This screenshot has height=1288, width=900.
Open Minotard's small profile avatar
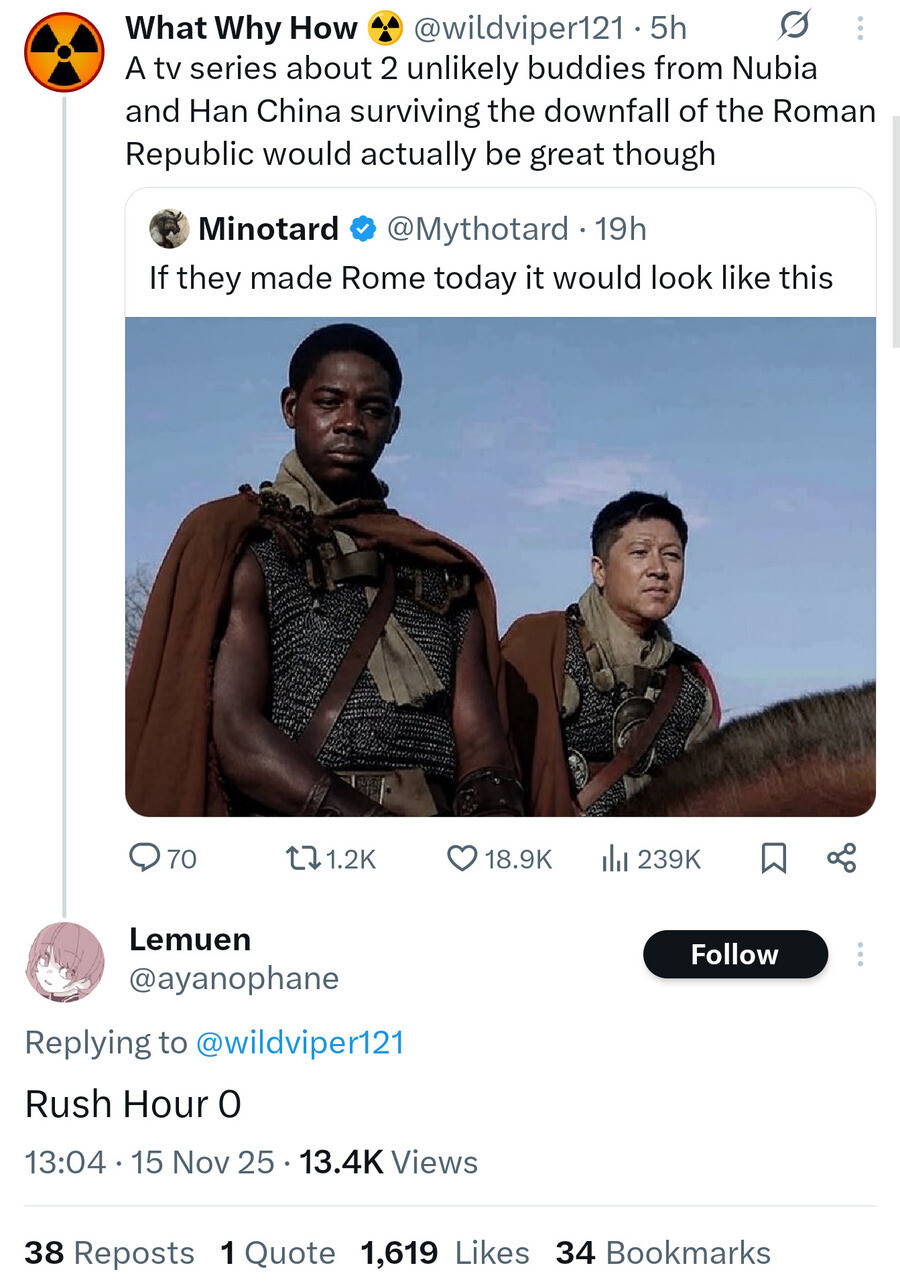(x=169, y=229)
